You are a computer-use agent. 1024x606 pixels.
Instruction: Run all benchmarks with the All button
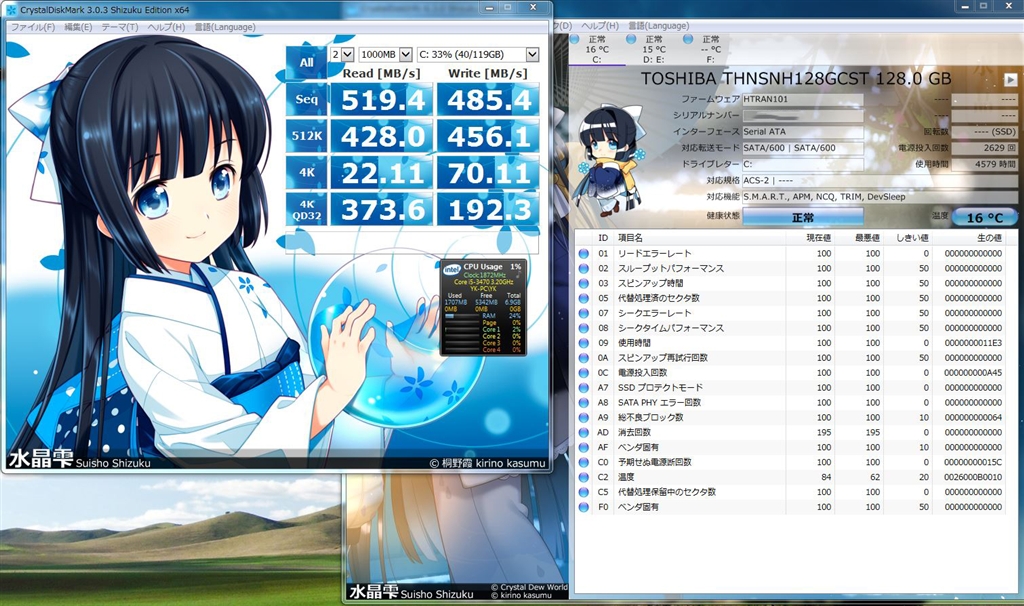click(306, 63)
